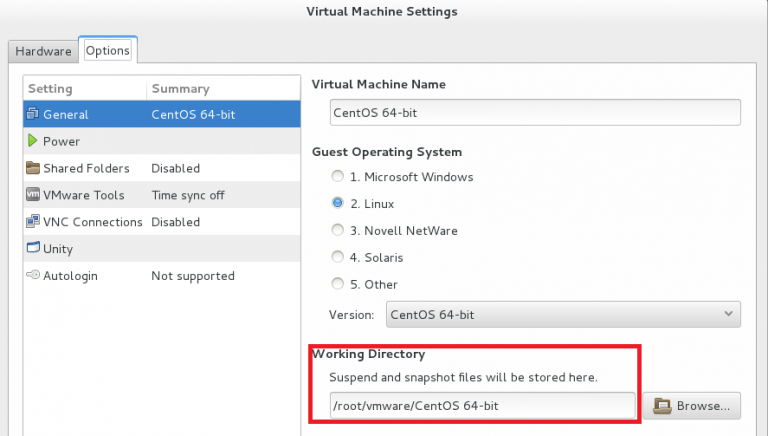This screenshot has width=768, height=436.
Task: Click Shared Folders 'Disabled' summary text
Action: 175,168
